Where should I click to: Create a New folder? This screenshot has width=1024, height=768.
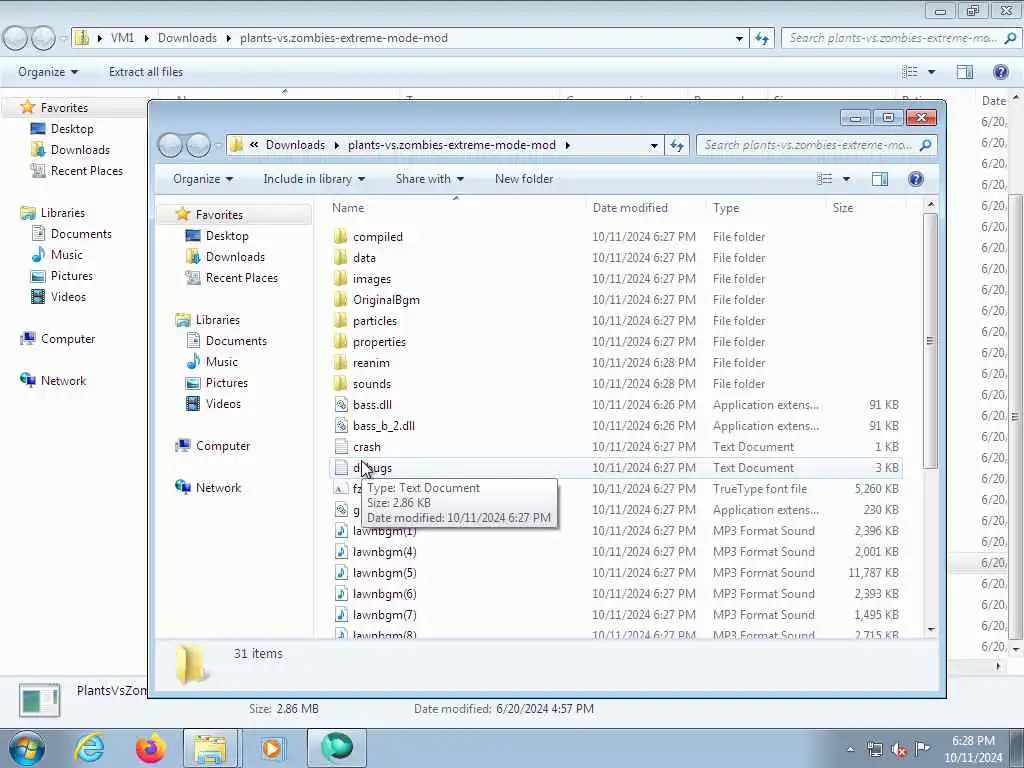pos(524,178)
